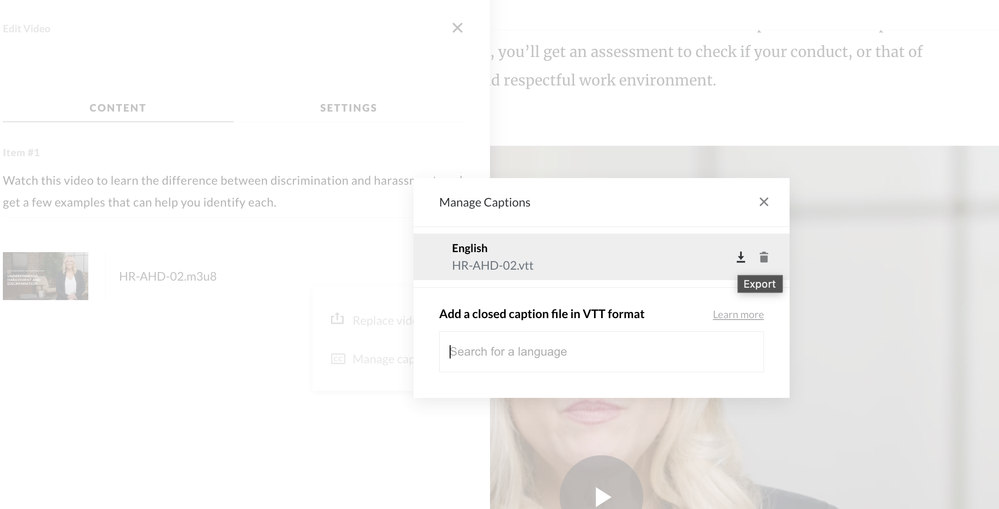Switch to the CONTENT tab

118,108
